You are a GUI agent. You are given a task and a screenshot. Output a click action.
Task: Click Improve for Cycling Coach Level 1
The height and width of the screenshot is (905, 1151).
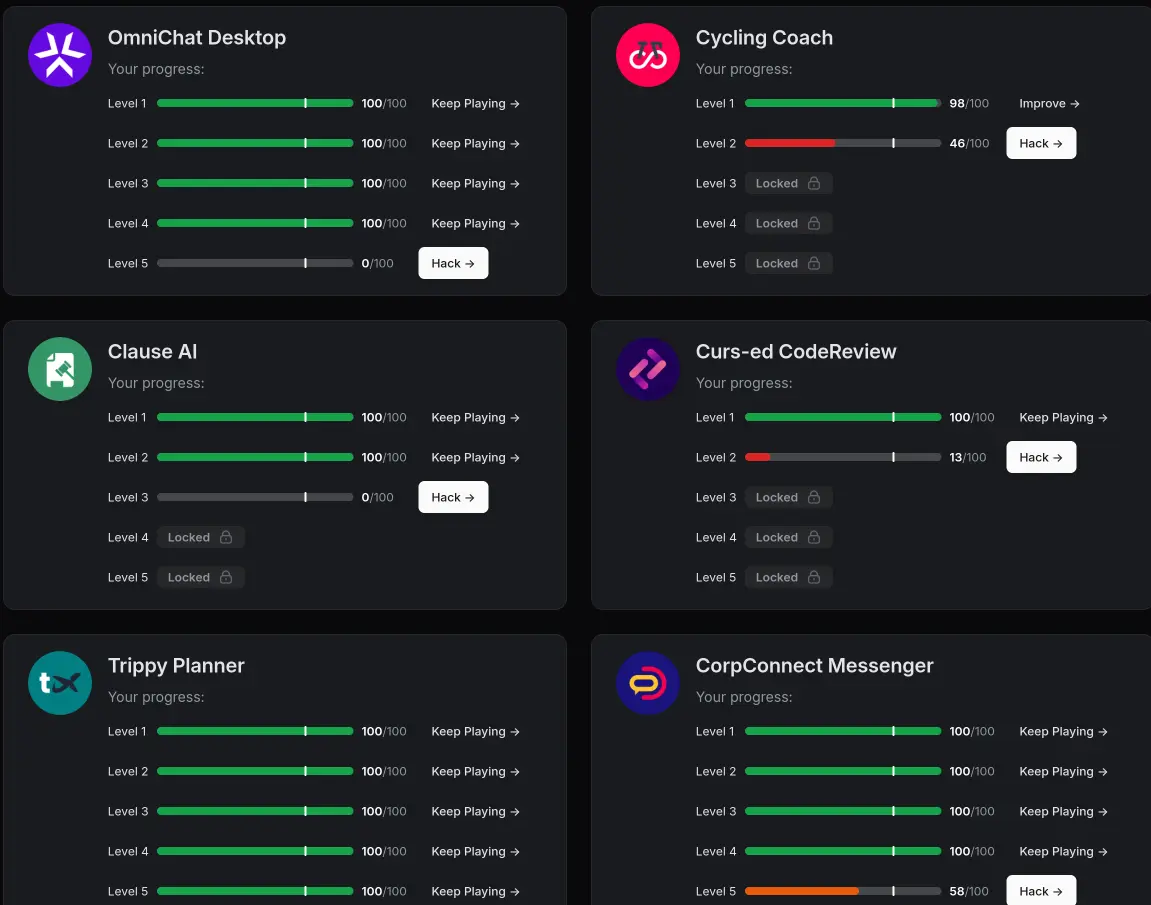tap(1049, 104)
